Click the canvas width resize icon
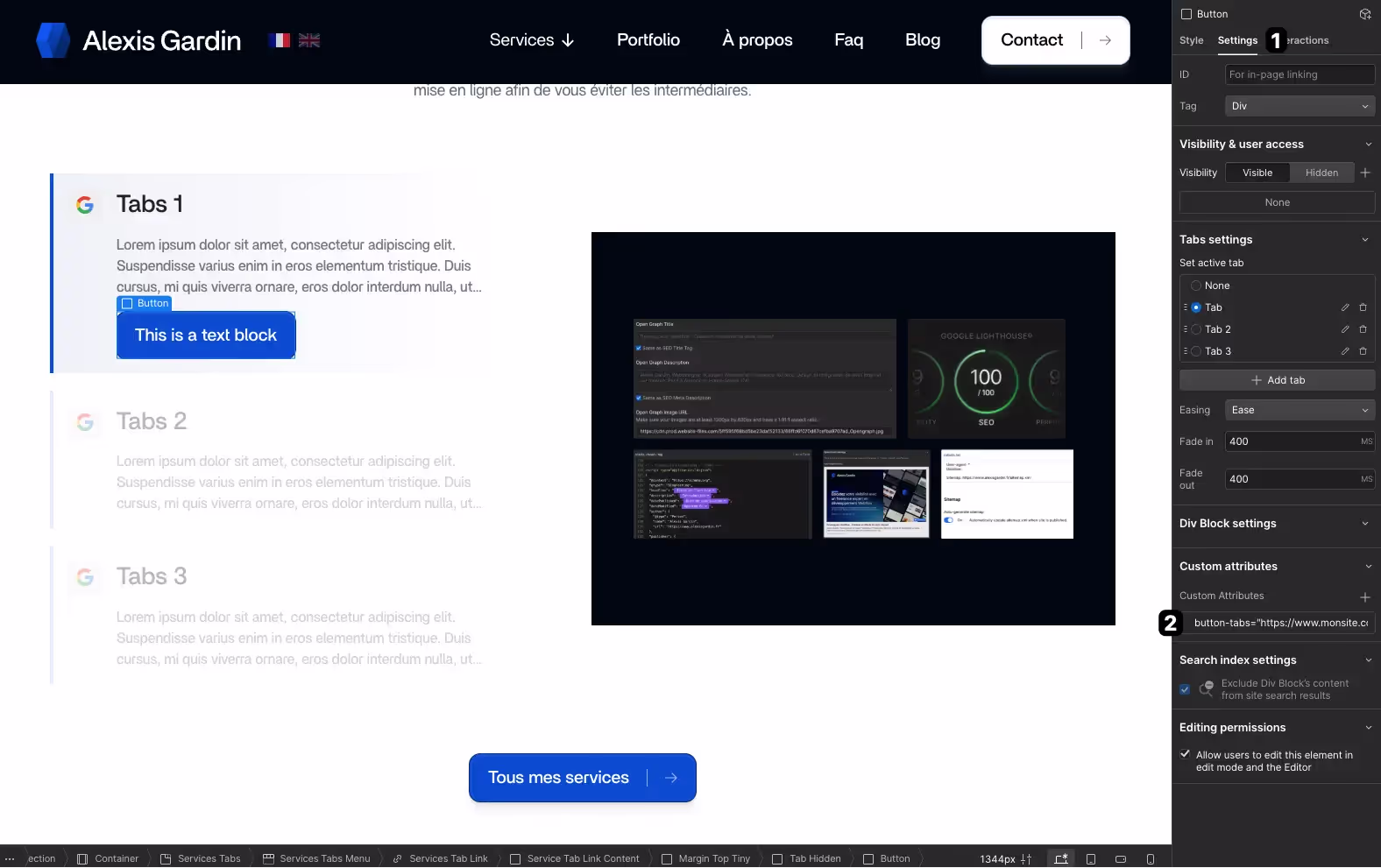Image resolution: width=1381 pixels, height=868 pixels. click(x=1026, y=858)
